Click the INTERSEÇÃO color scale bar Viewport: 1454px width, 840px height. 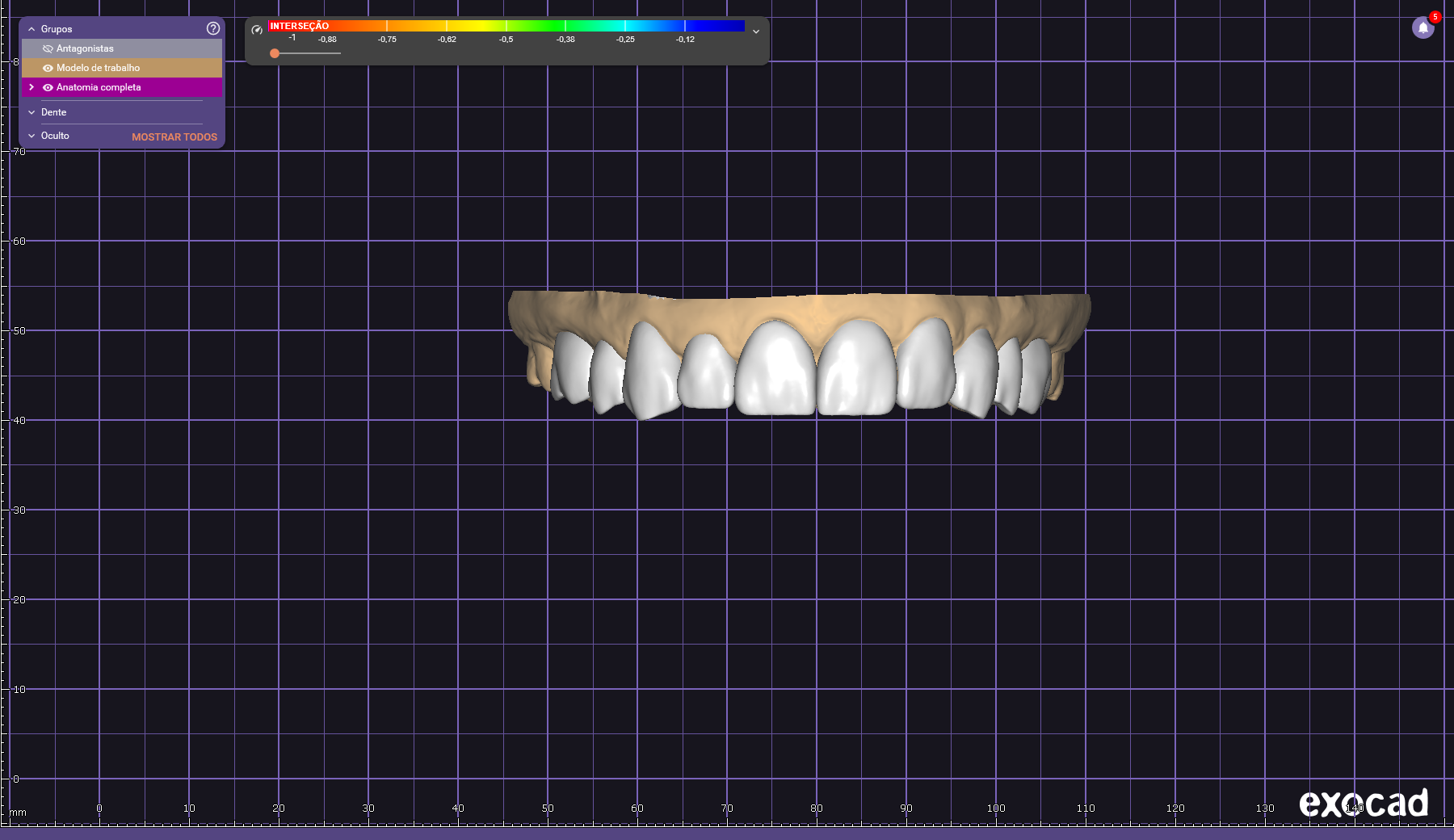coord(506,26)
